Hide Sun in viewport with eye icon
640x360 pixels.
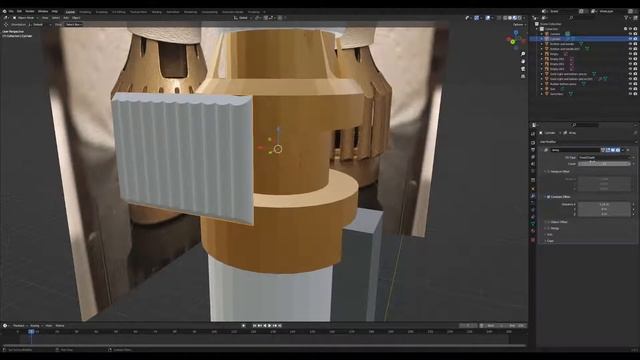coord(630,89)
